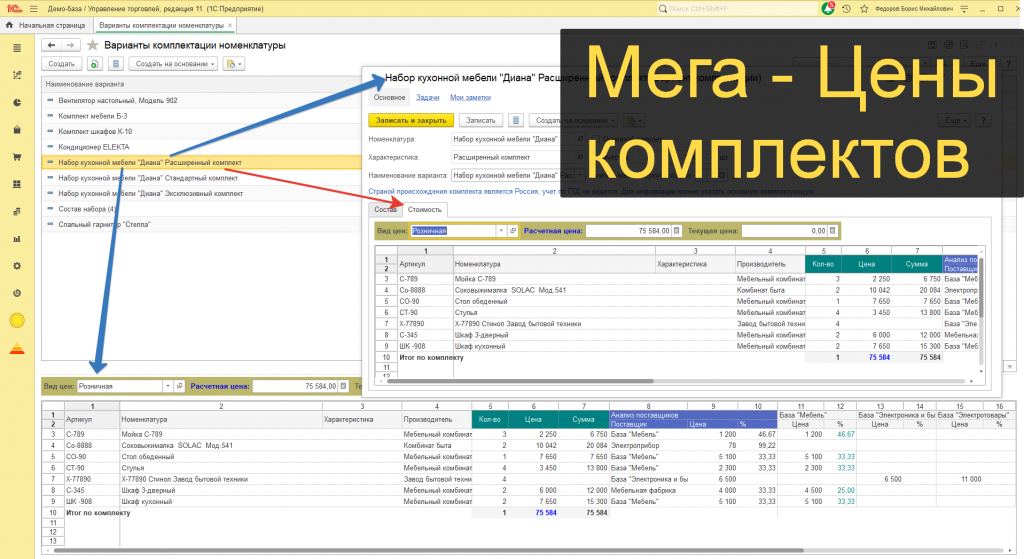Image resolution: width=1024 pixels, height=559 pixels.
Task: Open the 1C main menu hamburger icon
Action: pos(33,8)
